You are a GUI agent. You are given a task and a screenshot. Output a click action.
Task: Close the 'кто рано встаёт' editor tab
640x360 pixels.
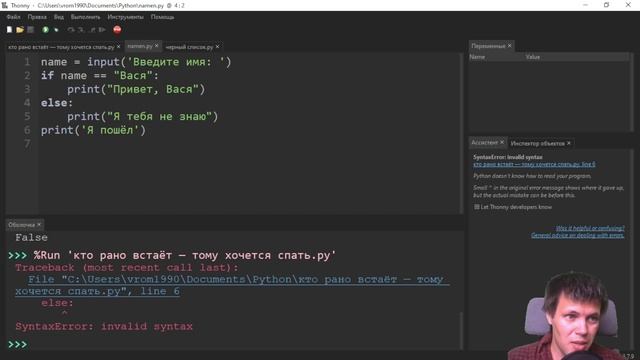(118, 47)
